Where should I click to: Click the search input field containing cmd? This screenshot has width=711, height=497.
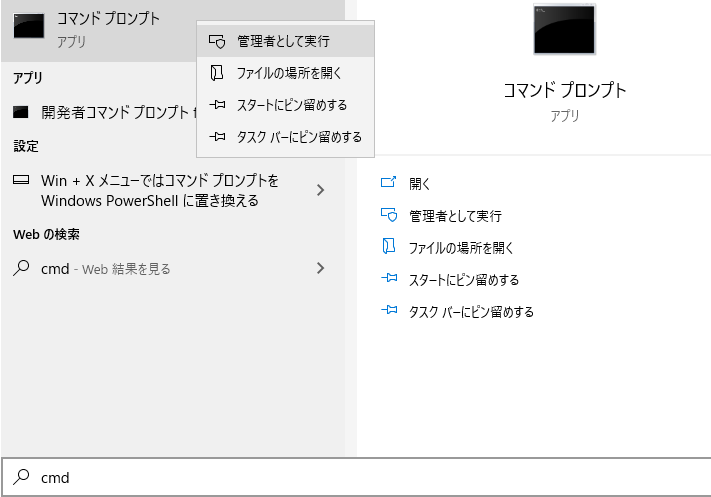click(356, 477)
